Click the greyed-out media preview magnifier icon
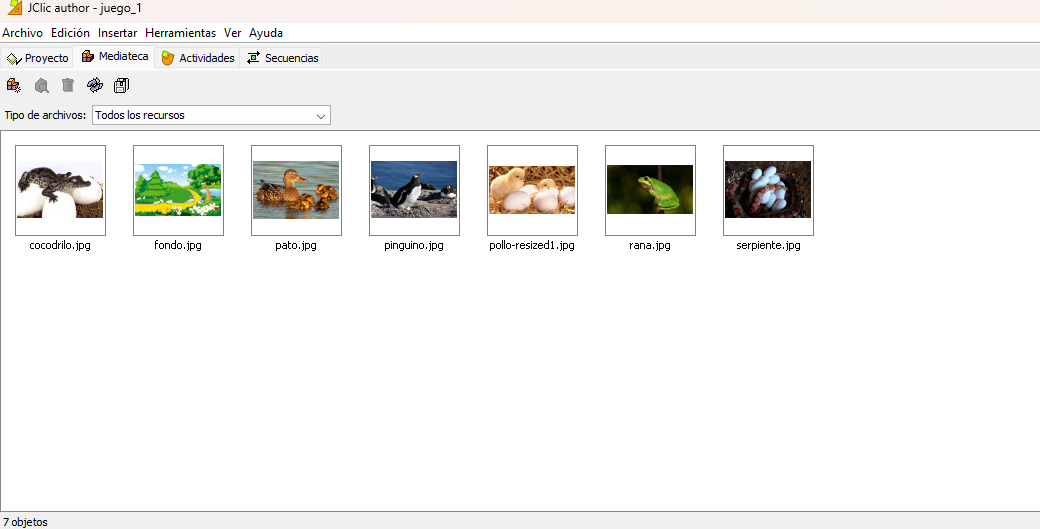This screenshot has width=1040, height=529. coord(41,86)
